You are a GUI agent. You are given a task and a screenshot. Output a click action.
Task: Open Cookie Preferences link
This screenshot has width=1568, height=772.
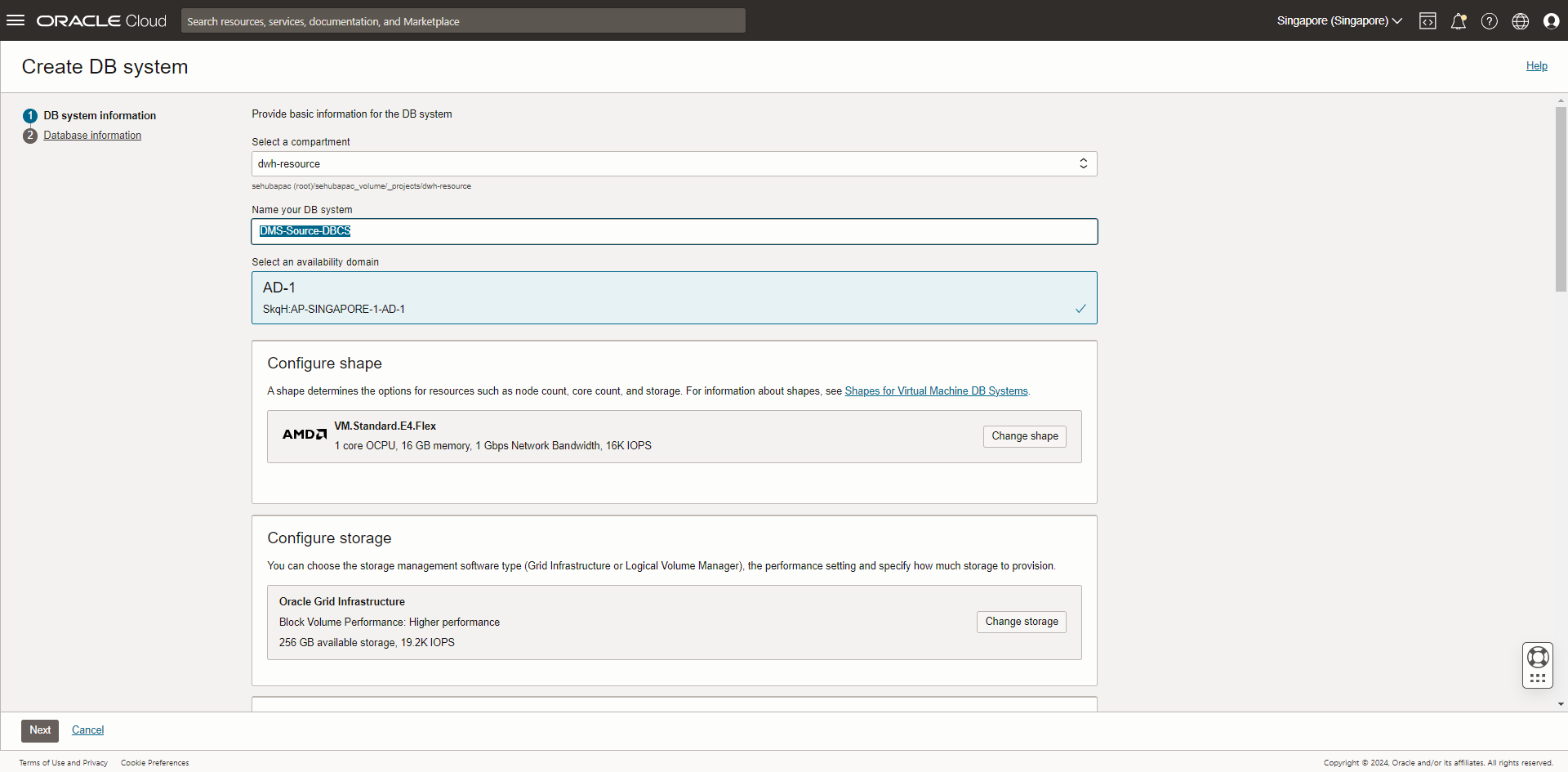pos(155,763)
